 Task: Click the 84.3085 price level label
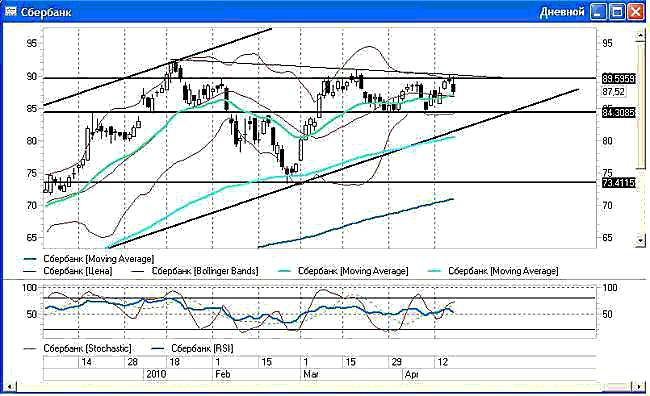click(618, 112)
